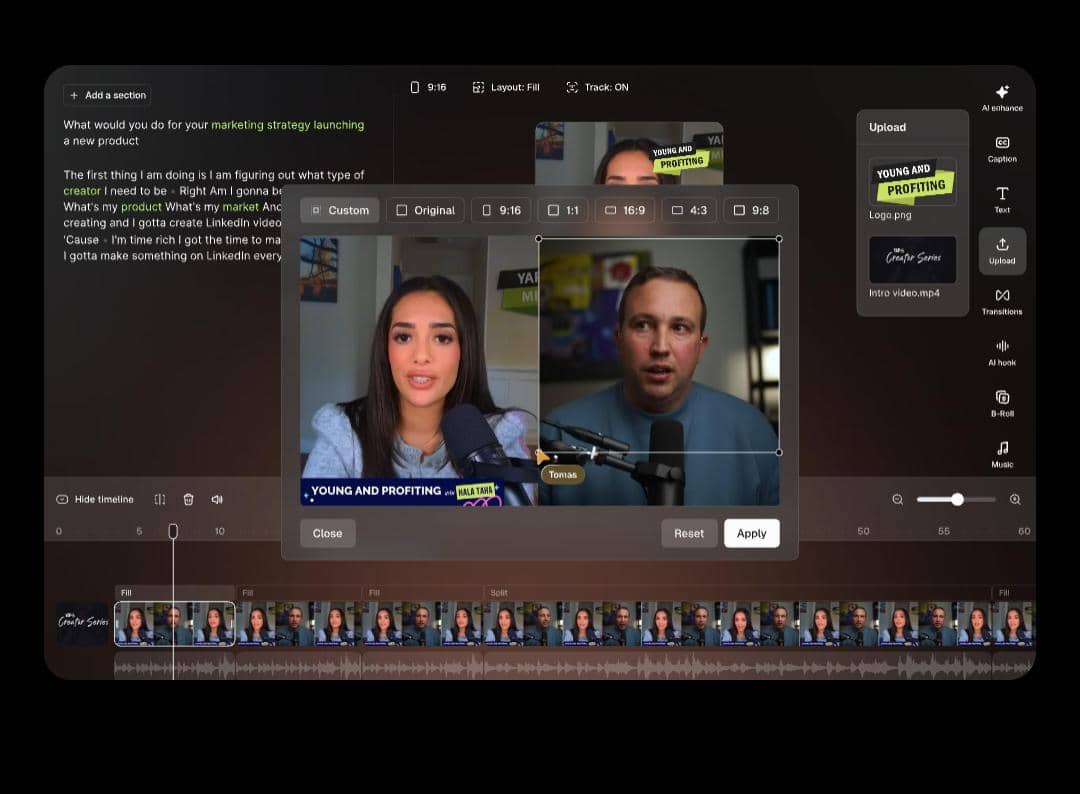The image size is (1080, 794).
Task: Apply the crop changes
Action: coord(751,533)
